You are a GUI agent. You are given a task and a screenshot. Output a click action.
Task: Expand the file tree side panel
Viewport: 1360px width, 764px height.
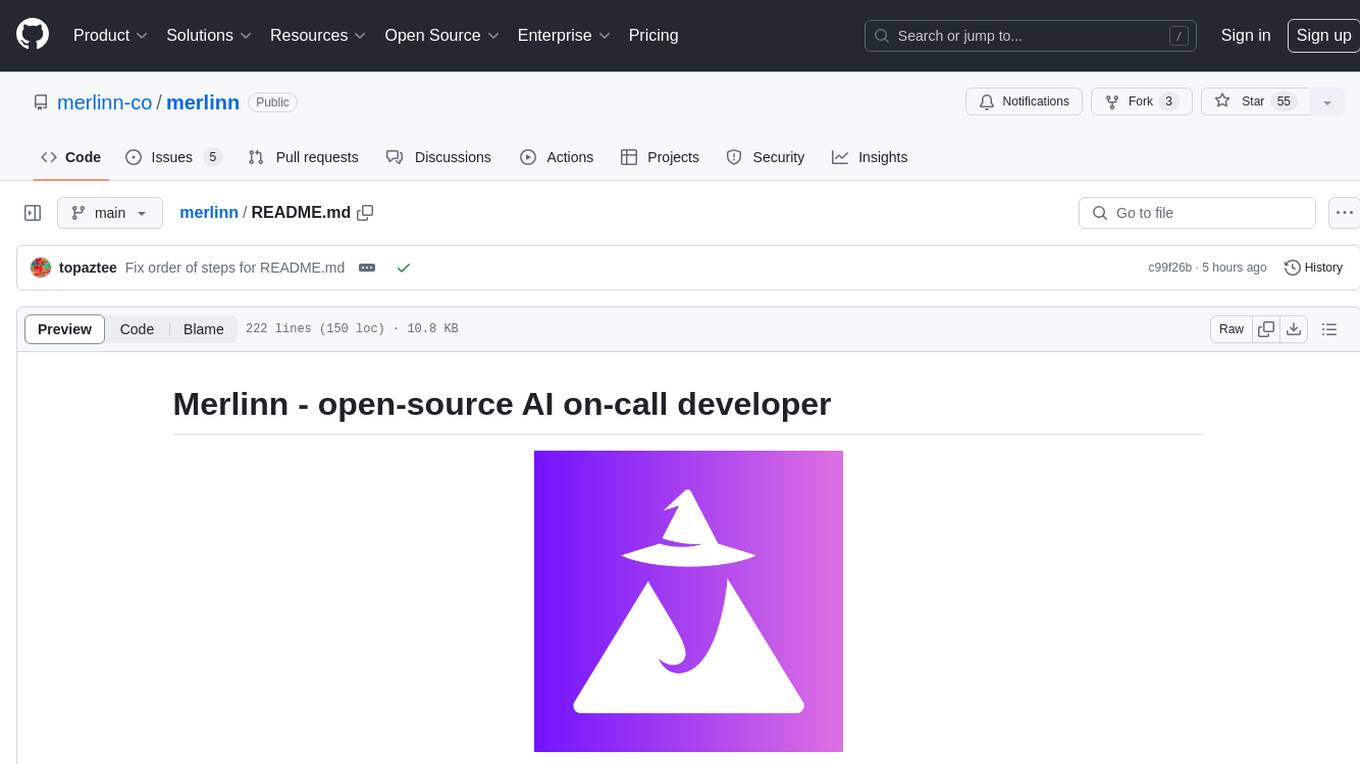(33, 213)
